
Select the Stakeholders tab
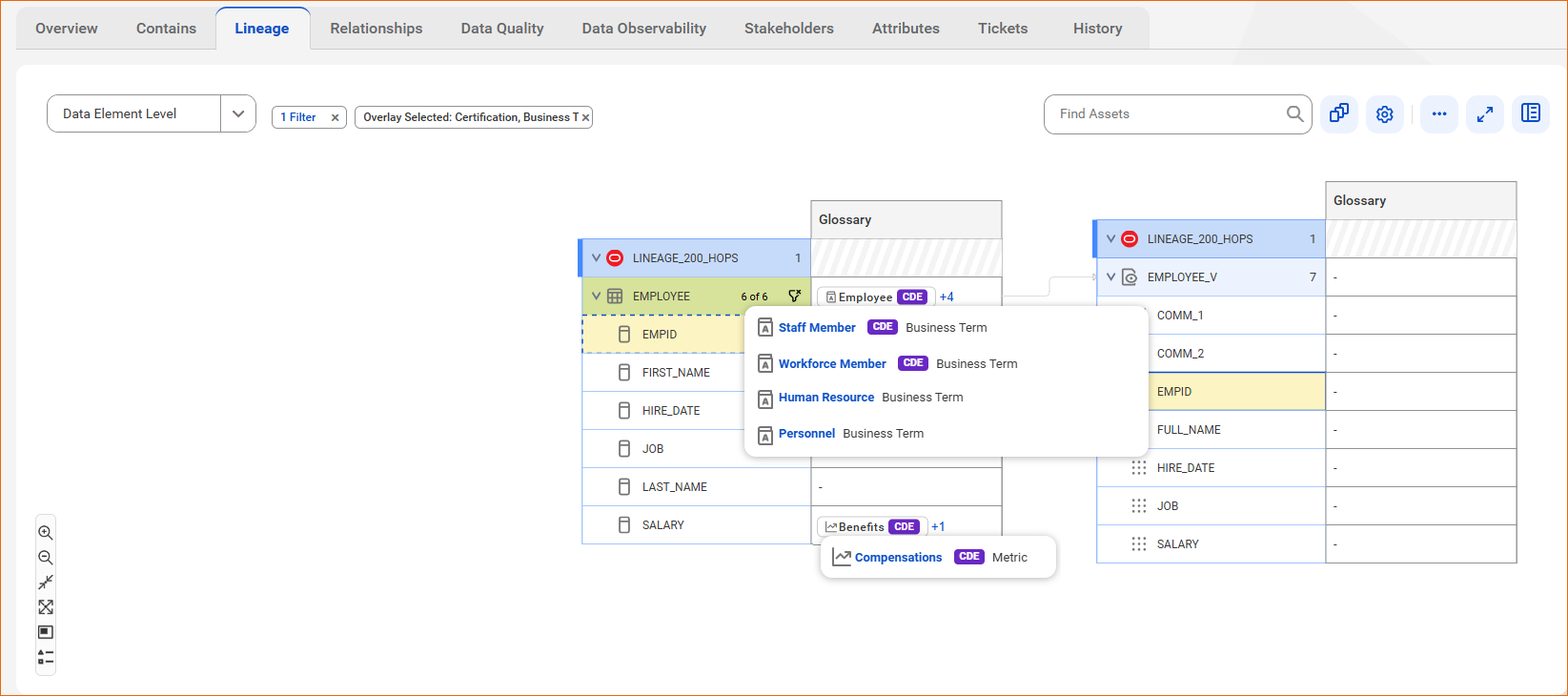(x=789, y=29)
